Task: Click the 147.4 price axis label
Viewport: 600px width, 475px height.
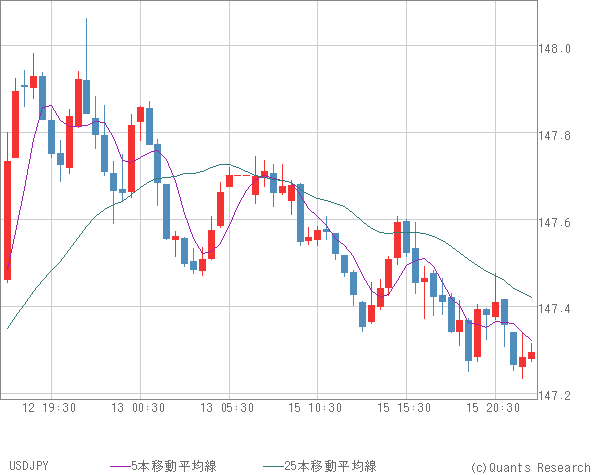Action: pos(554,309)
